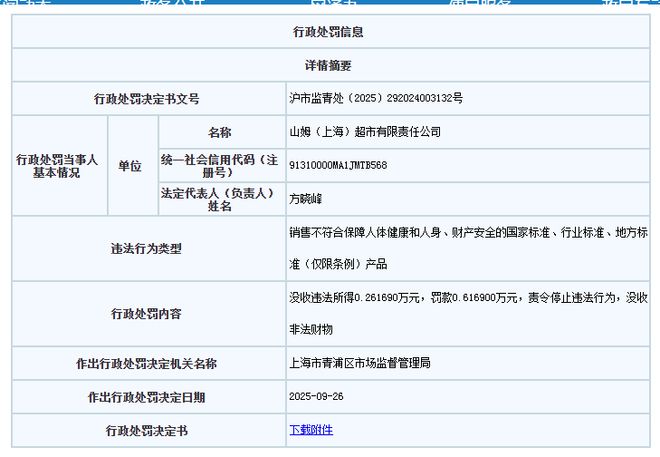Click the 行政处罚决定书 label

pos(146,431)
